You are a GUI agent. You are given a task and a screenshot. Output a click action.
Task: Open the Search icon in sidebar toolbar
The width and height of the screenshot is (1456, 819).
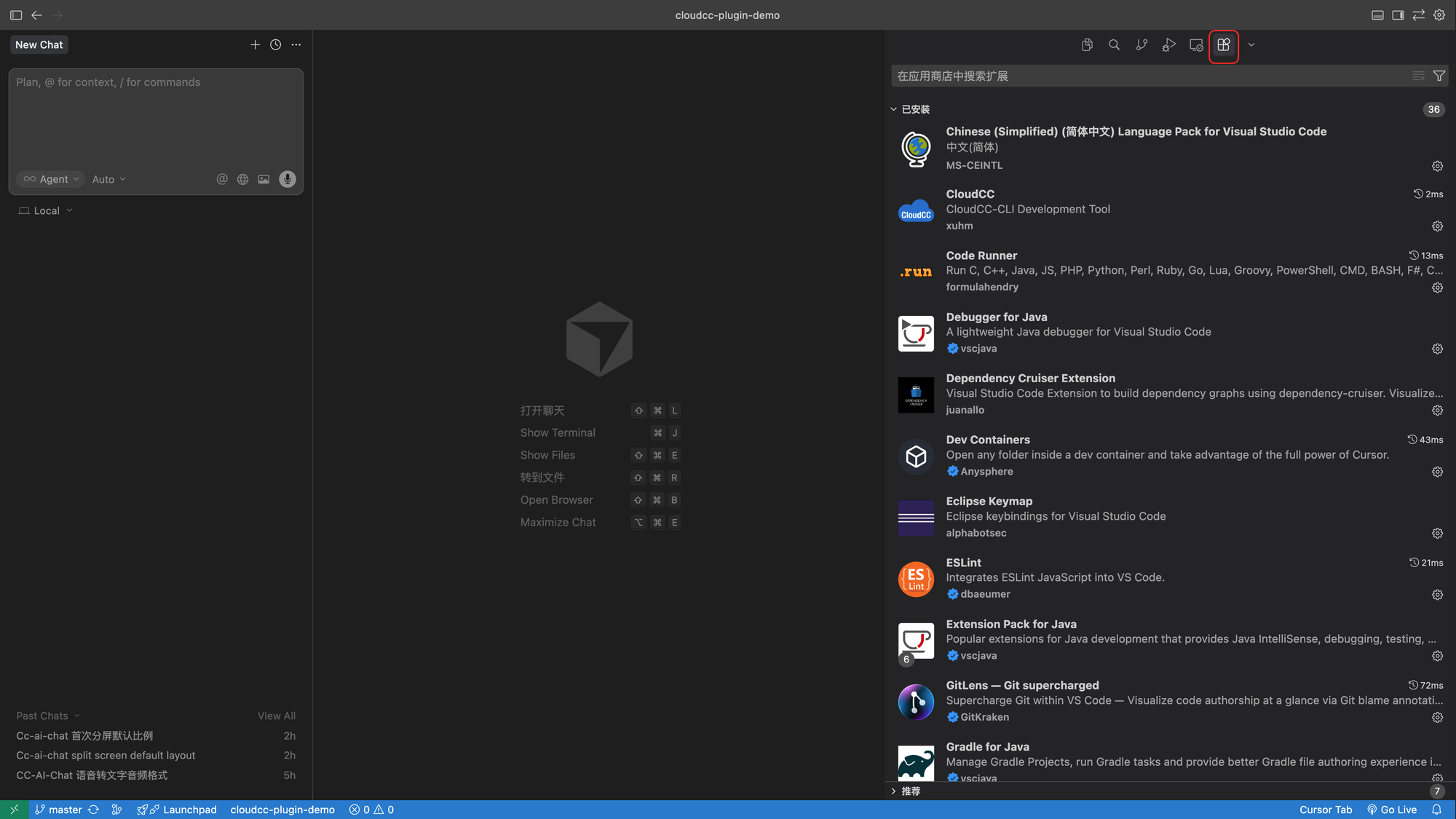pos(1114,45)
